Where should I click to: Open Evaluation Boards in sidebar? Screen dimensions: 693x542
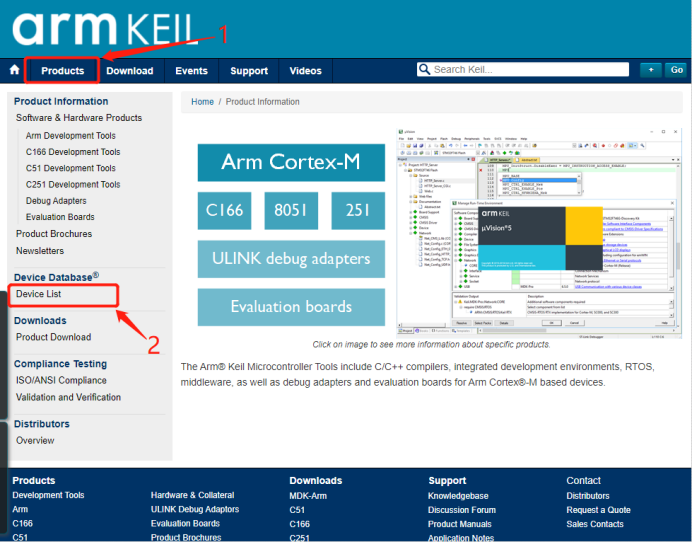pos(60,217)
